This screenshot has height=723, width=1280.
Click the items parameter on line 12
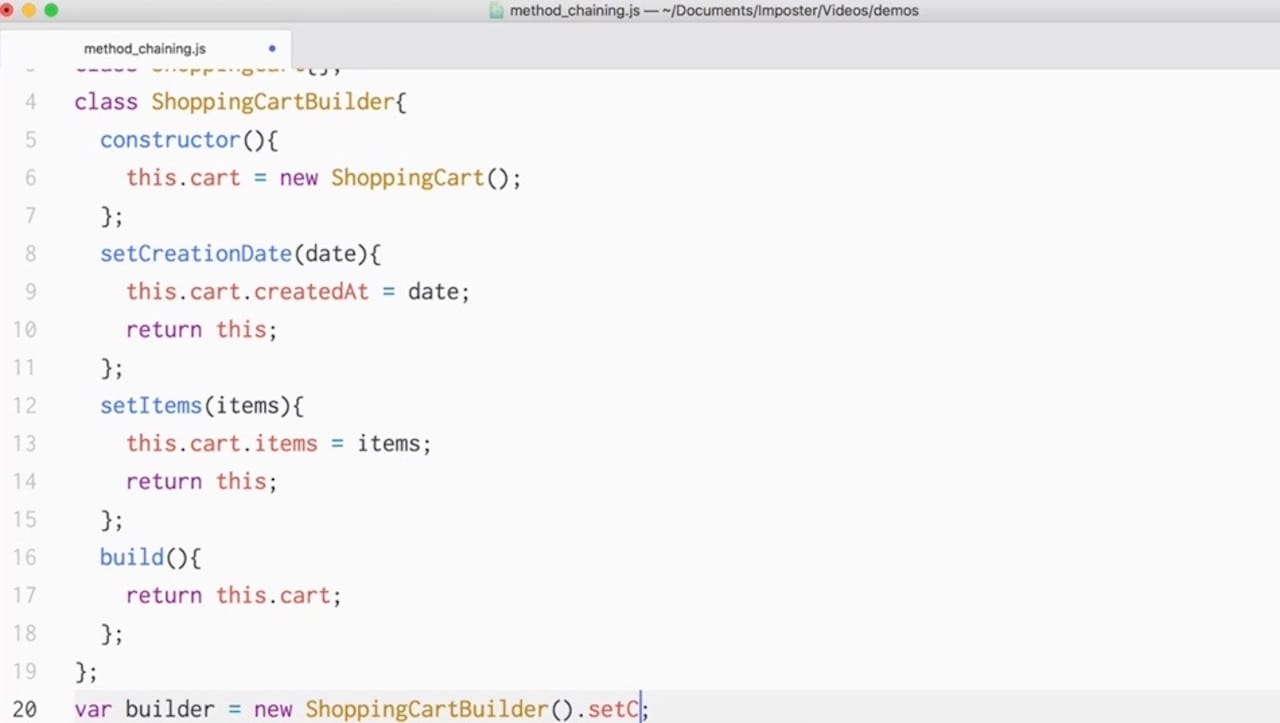[x=248, y=405]
